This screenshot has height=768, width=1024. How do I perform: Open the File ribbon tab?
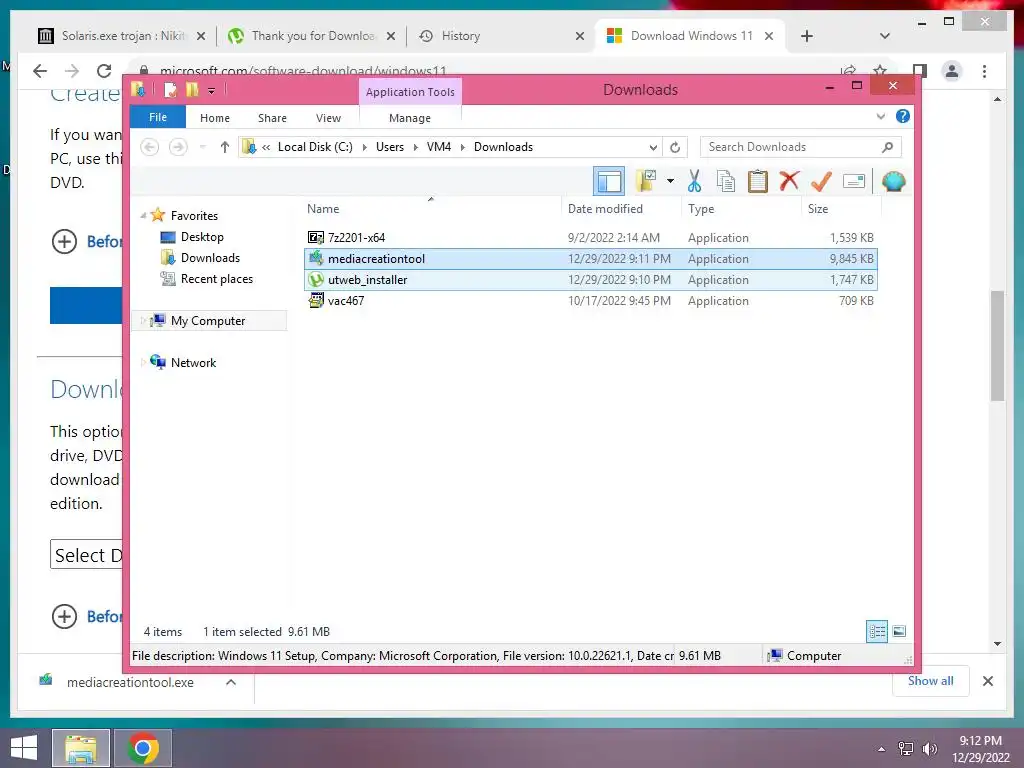tap(158, 117)
